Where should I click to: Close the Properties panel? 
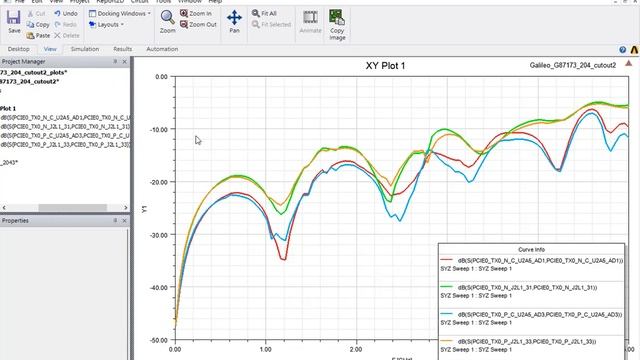point(124,220)
